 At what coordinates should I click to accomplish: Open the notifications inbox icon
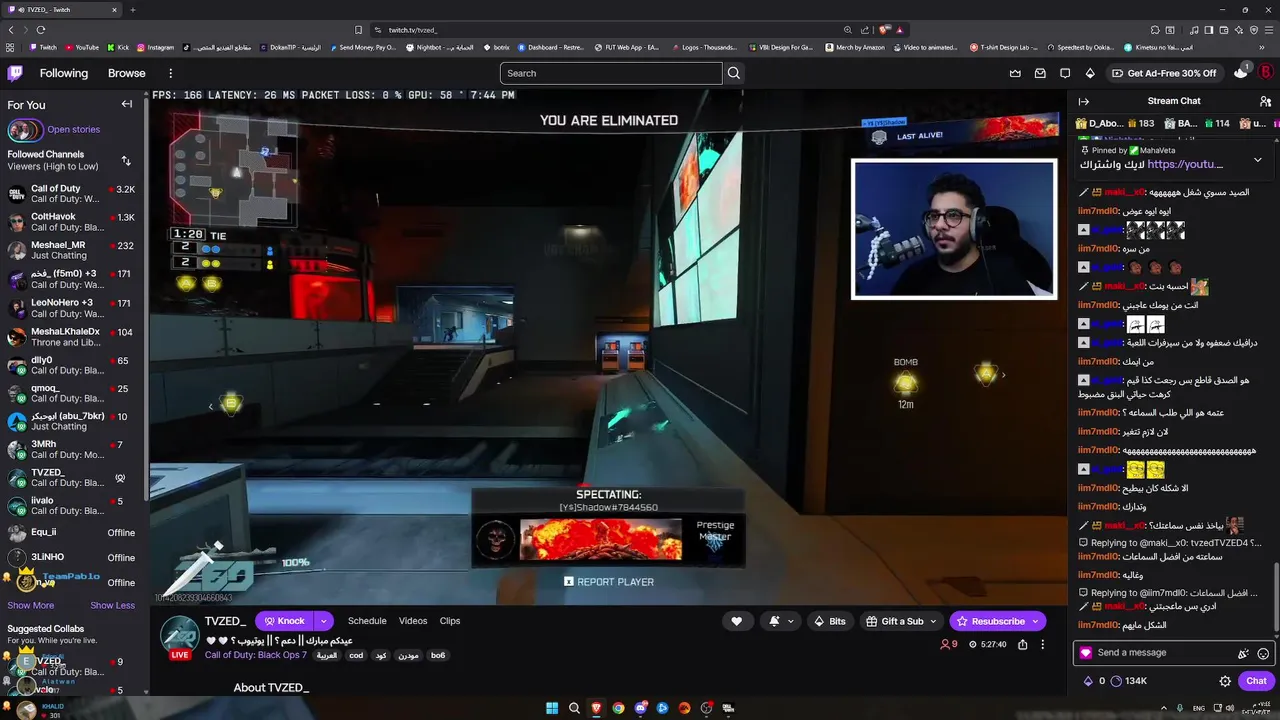coord(1040,73)
